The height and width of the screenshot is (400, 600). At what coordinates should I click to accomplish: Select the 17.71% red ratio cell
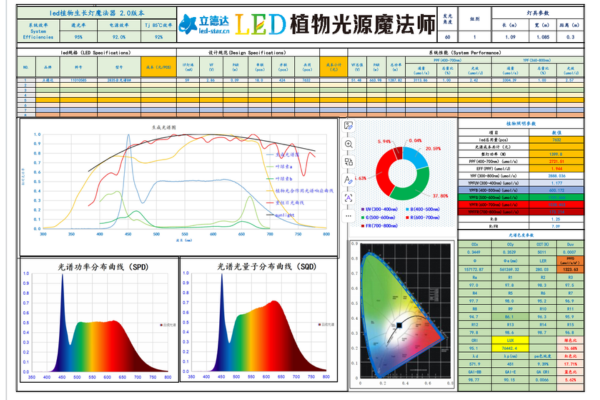click(570, 364)
